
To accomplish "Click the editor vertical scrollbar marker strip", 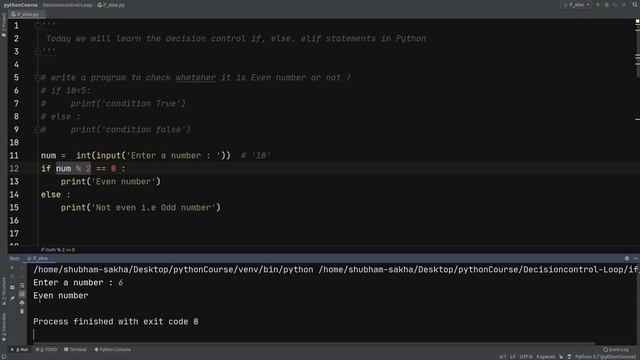I will pyautogui.click(x=637, y=131).
